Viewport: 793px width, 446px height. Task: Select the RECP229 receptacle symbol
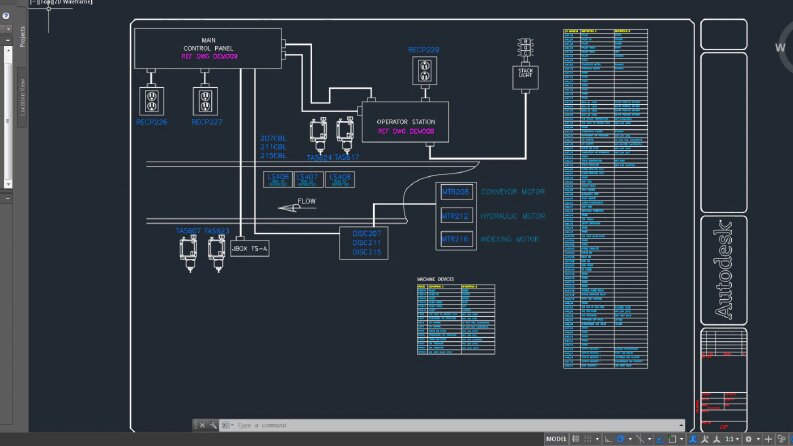click(425, 71)
